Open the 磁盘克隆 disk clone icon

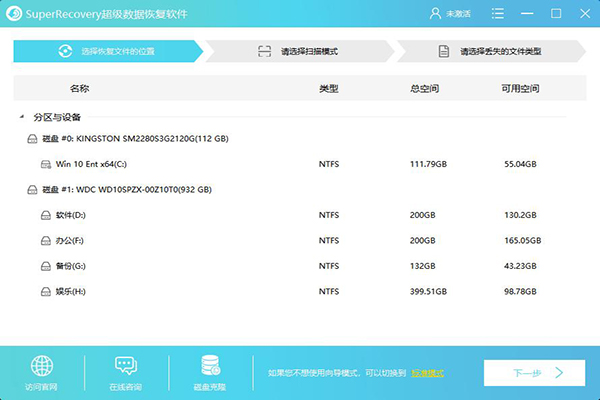pyautogui.click(x=210, y=365)
